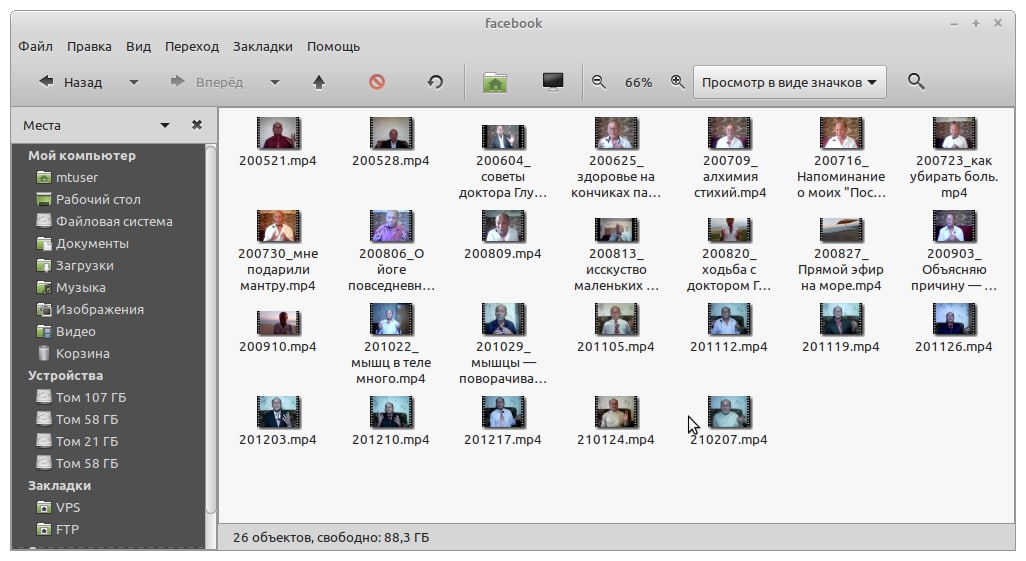
Task: Open the Home folder icon
Action: pyautogui.click(x=495, y=82)
